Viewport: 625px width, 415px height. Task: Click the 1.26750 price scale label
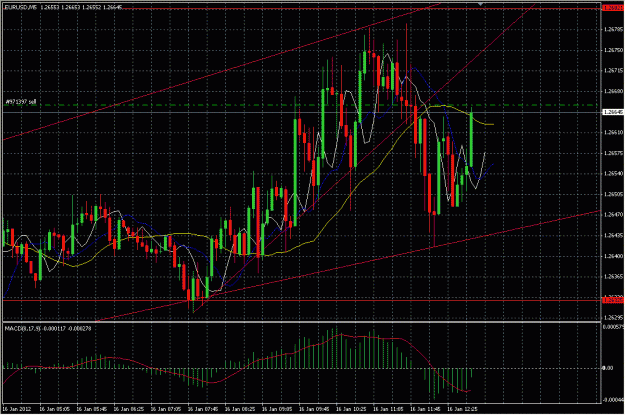[613, 50]
